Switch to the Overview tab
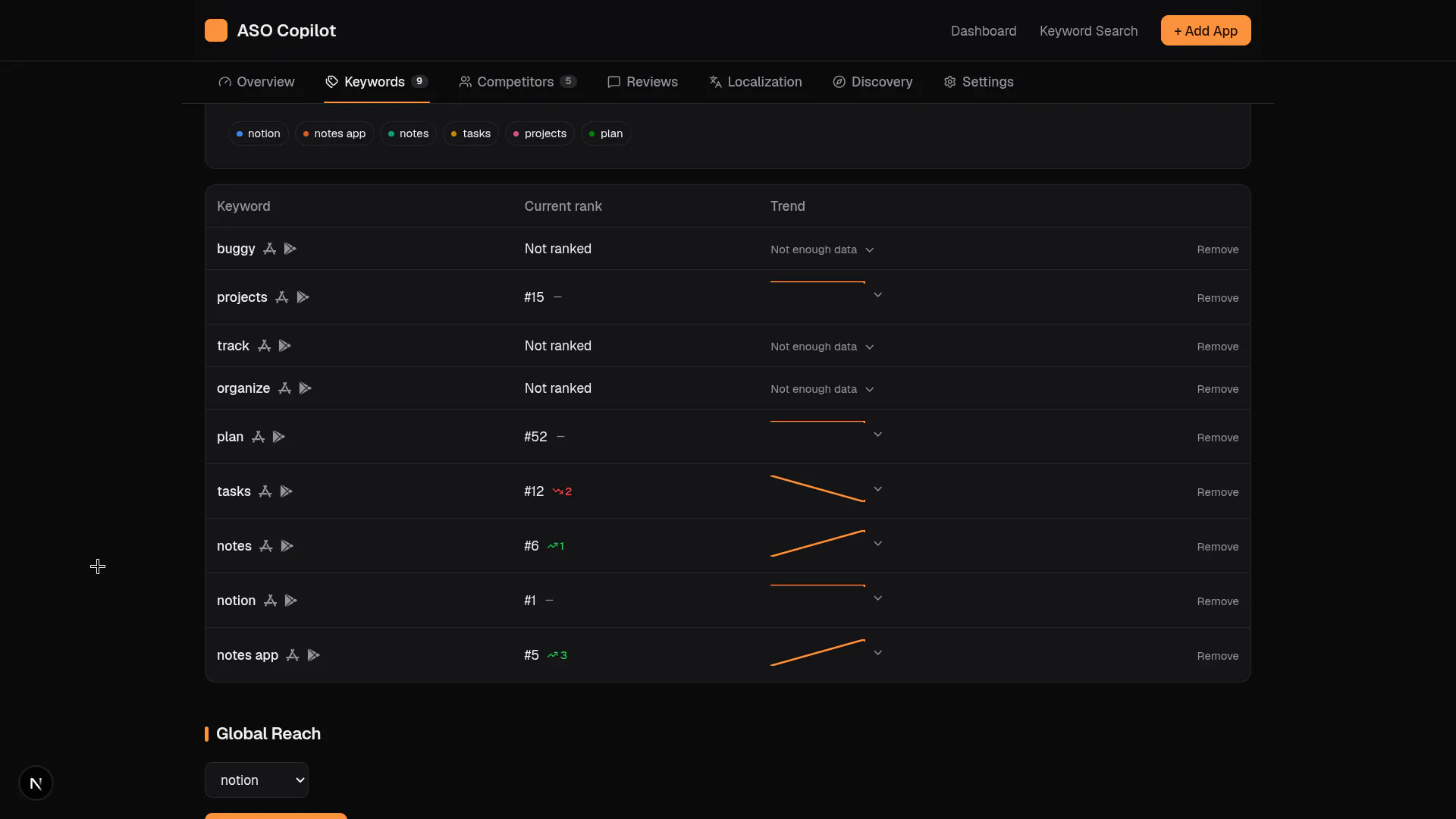Screen dimensions: 1456x819 (x=256, y=82)
